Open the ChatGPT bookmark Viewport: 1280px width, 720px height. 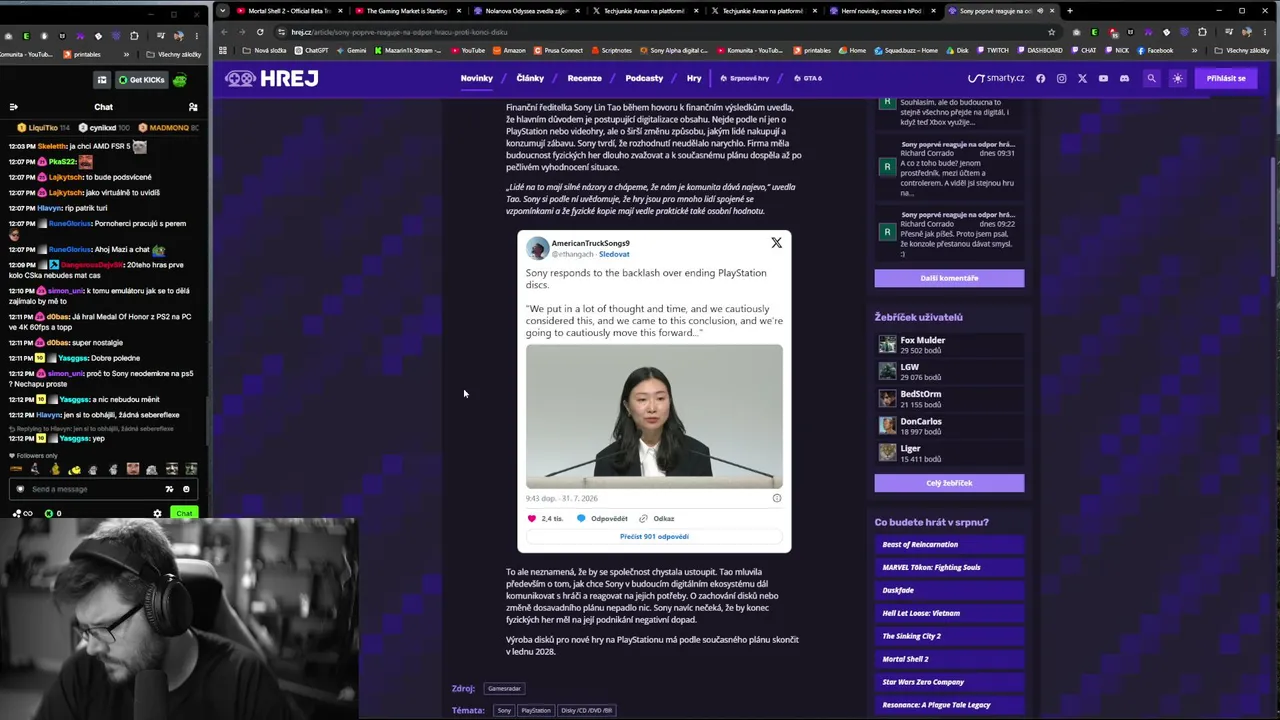pyautogui.click(x=311, y=50)
